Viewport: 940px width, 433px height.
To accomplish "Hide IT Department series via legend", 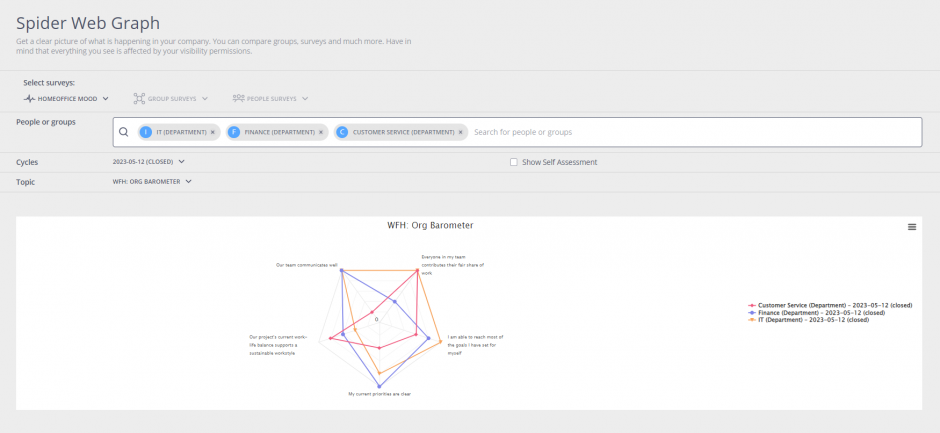I will 809,320.
